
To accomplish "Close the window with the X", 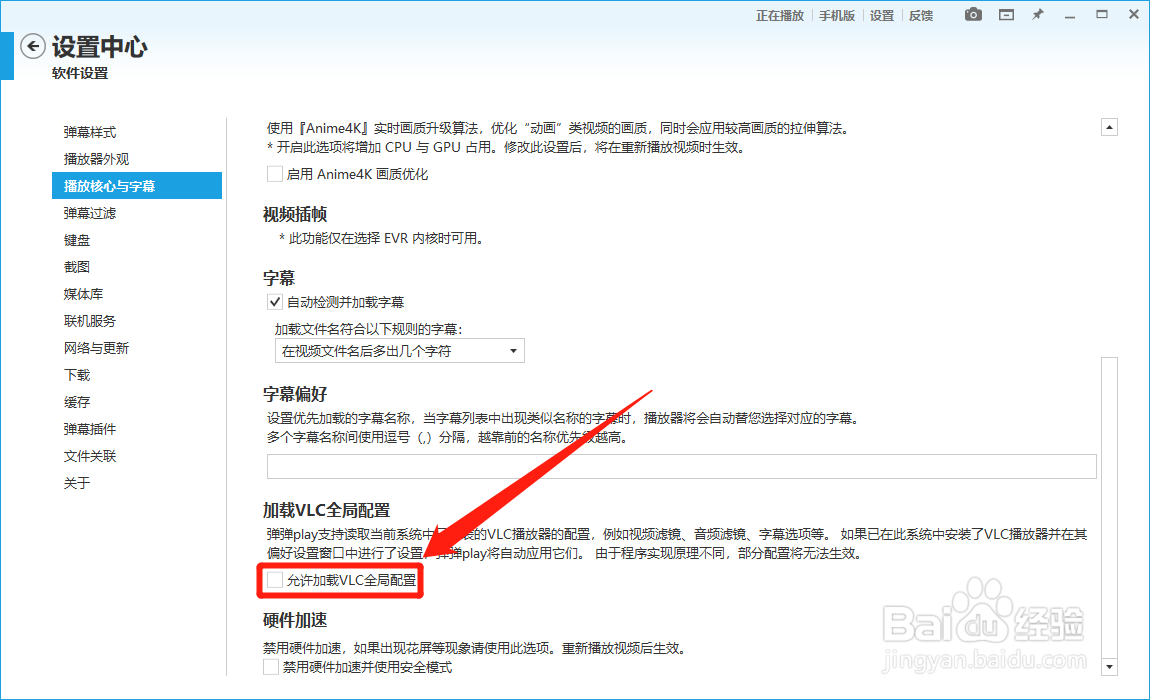I will (1134, 14).
